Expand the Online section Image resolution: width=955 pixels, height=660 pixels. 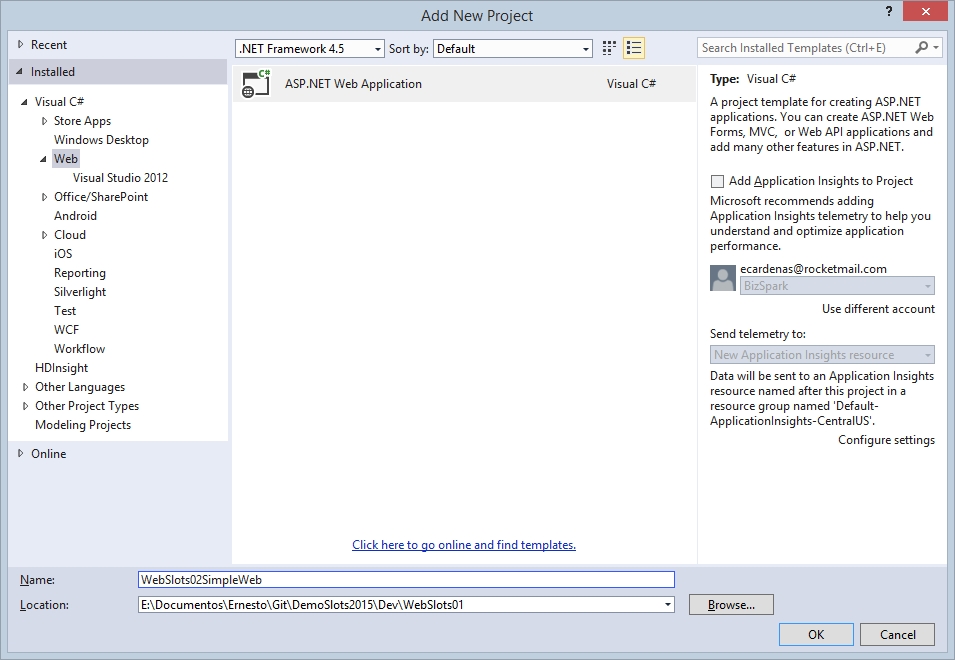pyautogui.click(x=21, y=454)
